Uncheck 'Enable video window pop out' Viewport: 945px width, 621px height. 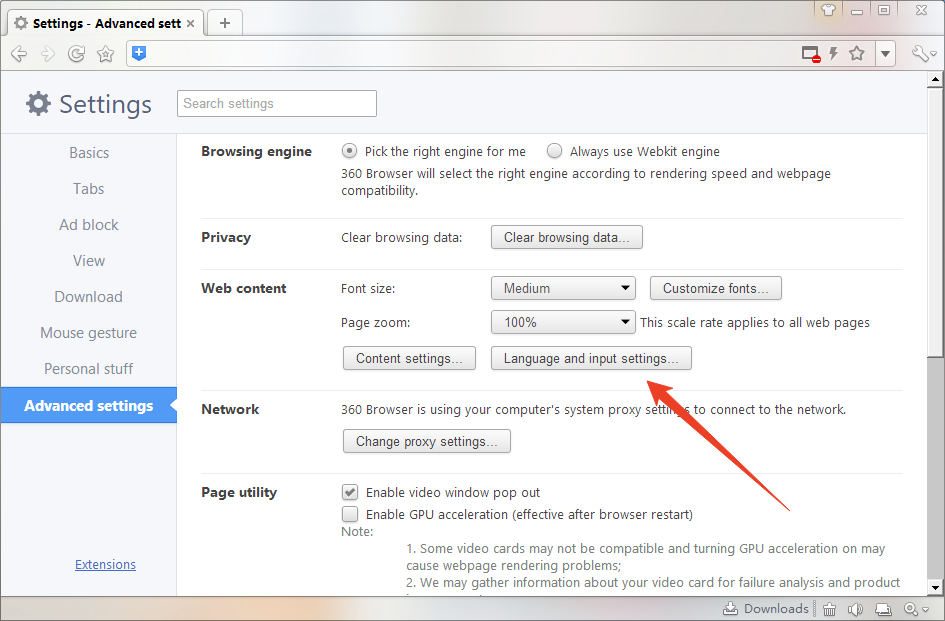point(350,492)
